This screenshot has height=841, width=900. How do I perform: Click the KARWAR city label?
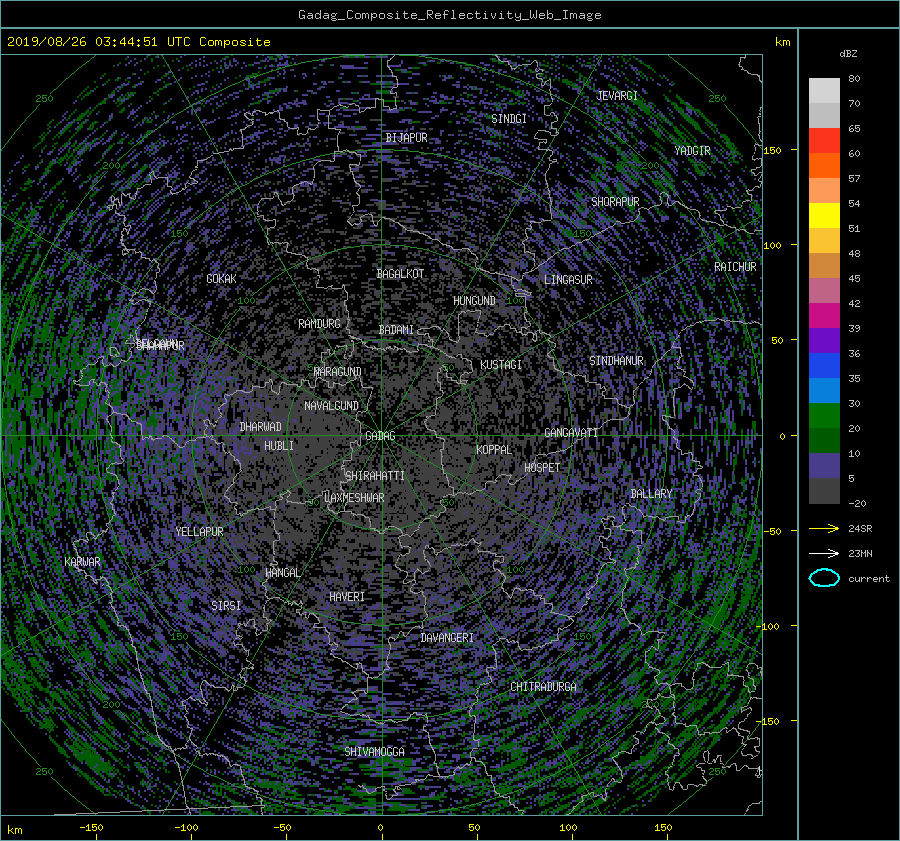[82, 562]
